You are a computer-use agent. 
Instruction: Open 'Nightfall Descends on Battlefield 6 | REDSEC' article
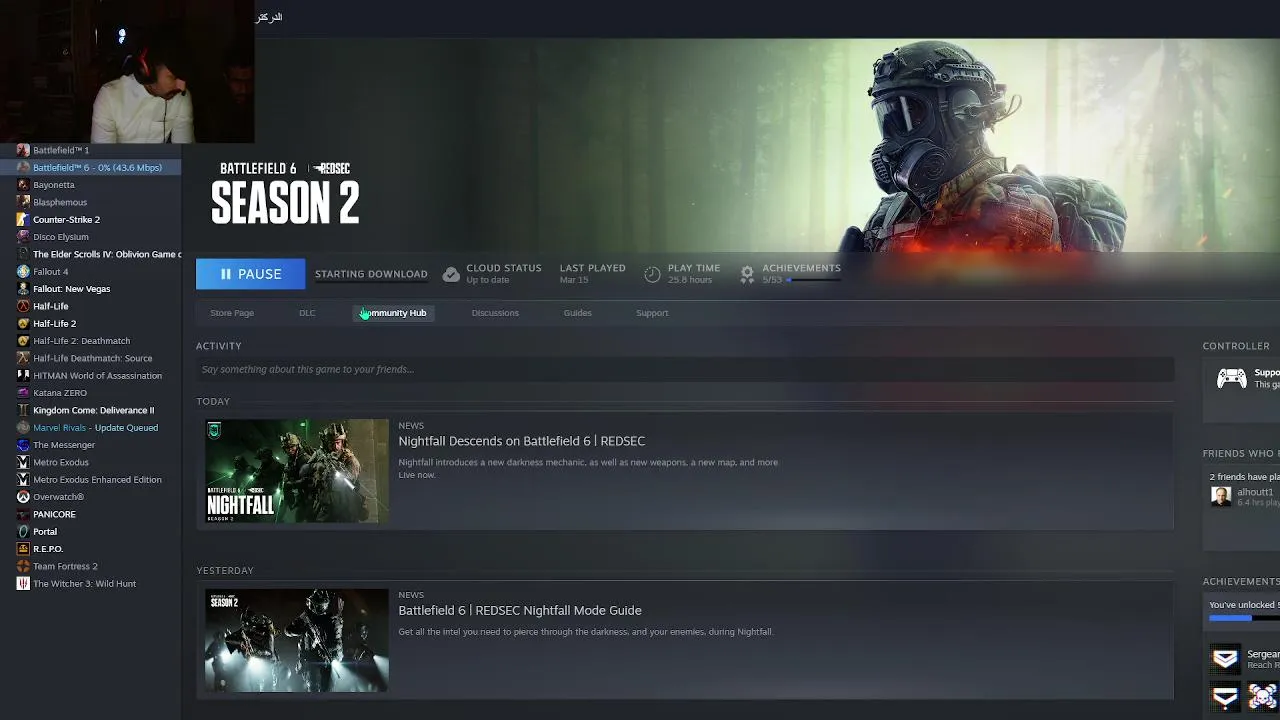click(x=522, y=441)
